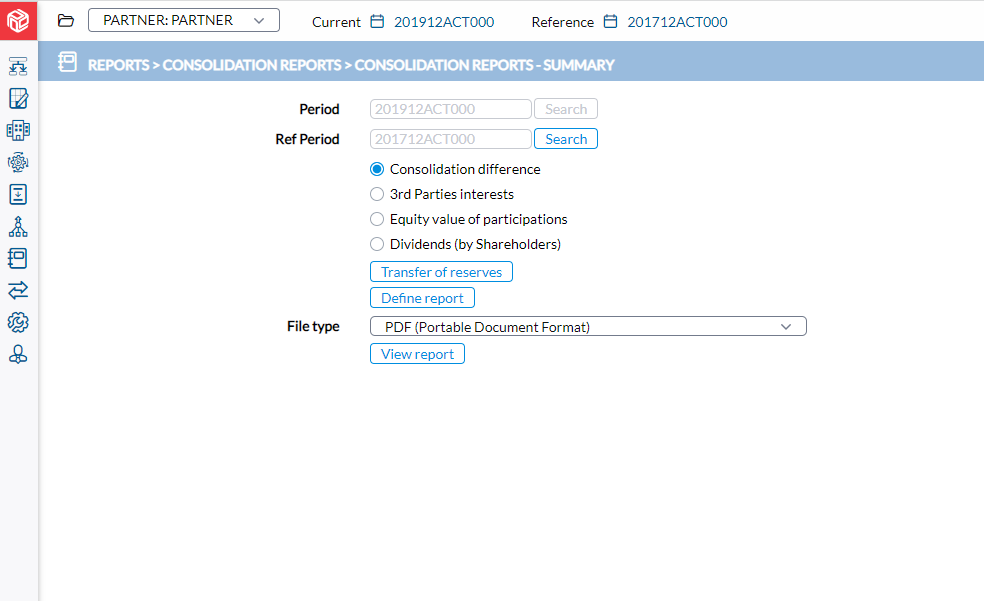Open the bottom sidebar icon below the wrench gear
Image resolution: width=984 pixels, height=601 pixels.
[x=18, y=354]
